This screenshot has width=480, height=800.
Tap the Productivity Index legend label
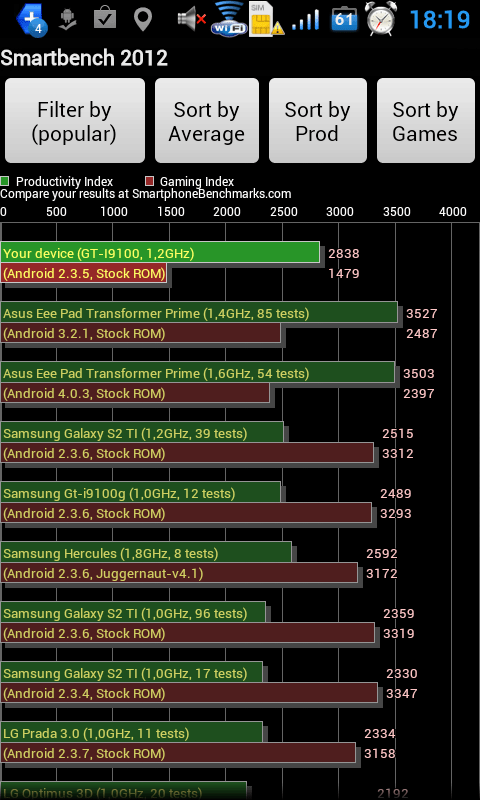[x=64, y=182]
